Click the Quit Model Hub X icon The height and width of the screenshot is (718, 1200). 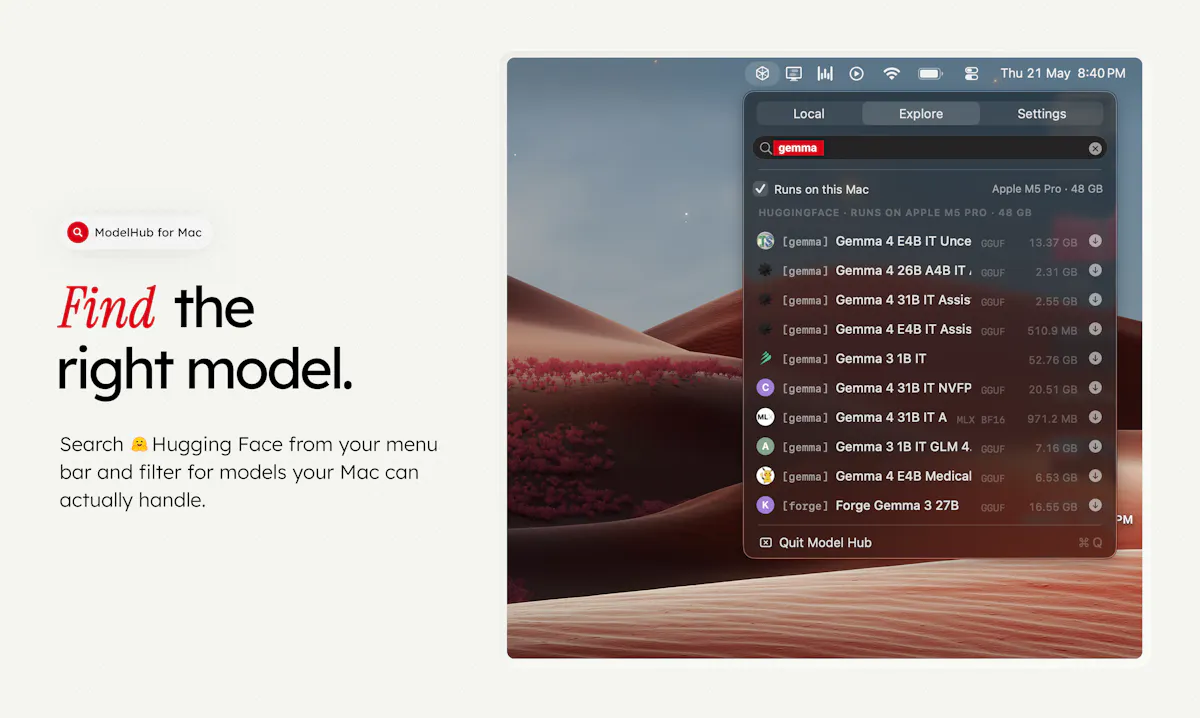coord(766,543)
